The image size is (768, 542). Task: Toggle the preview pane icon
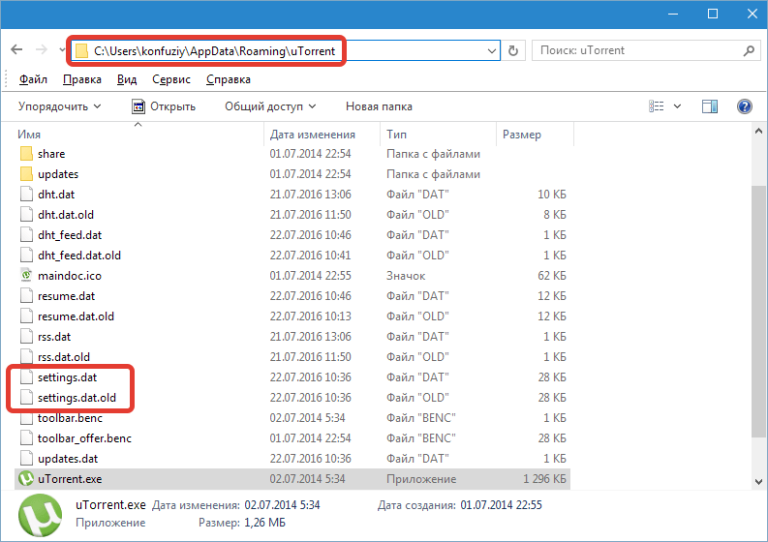(710, 106)
